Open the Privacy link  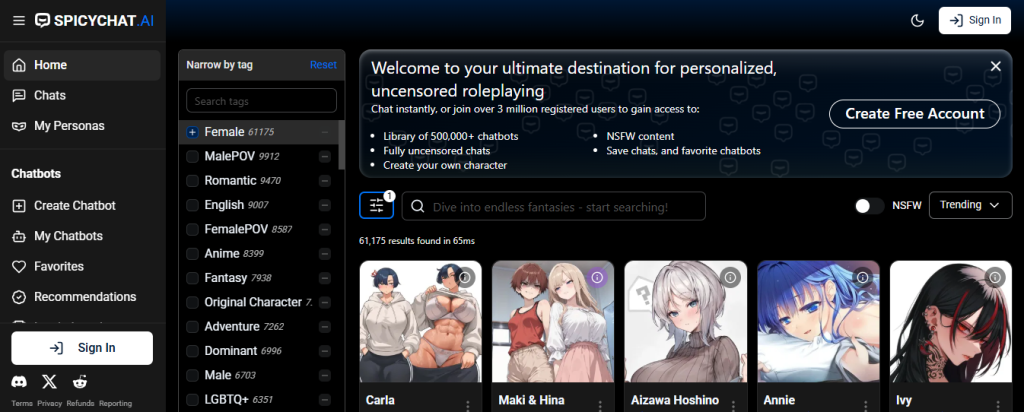tap(50, 404)
